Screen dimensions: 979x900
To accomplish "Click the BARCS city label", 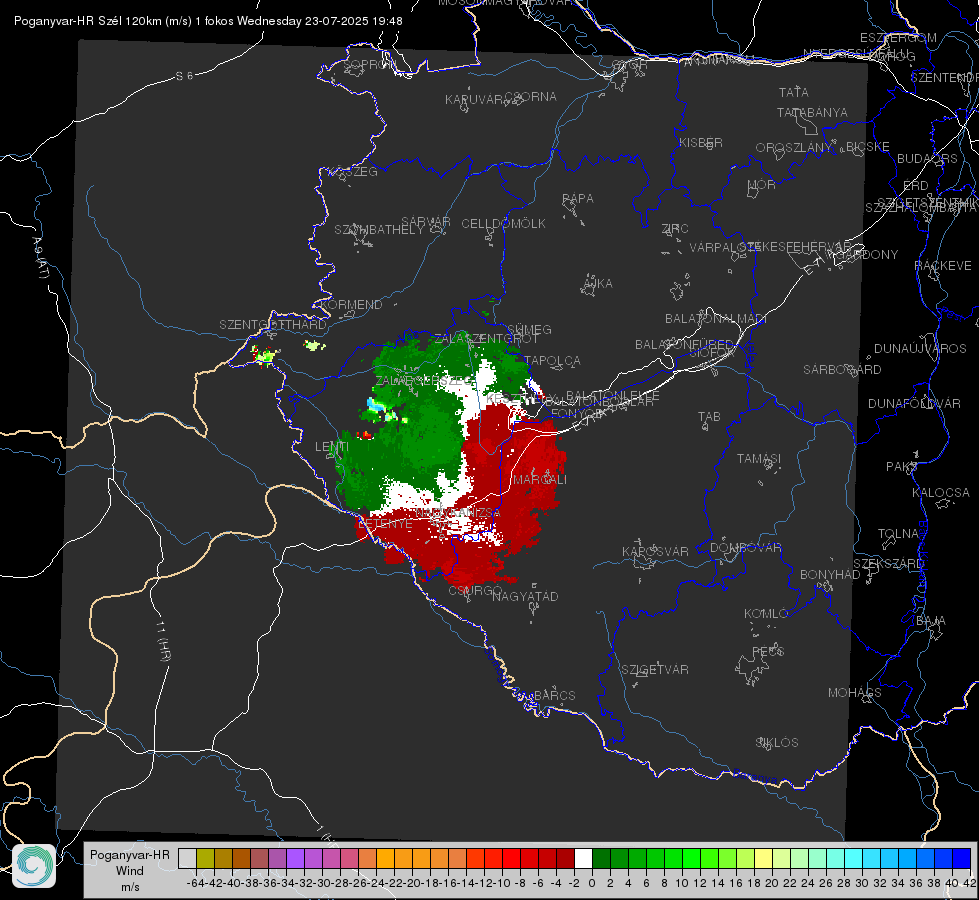I will 554,695.
